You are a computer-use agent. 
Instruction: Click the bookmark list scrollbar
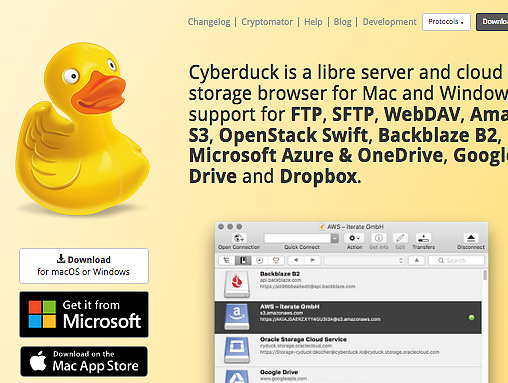tap(485, 275)
